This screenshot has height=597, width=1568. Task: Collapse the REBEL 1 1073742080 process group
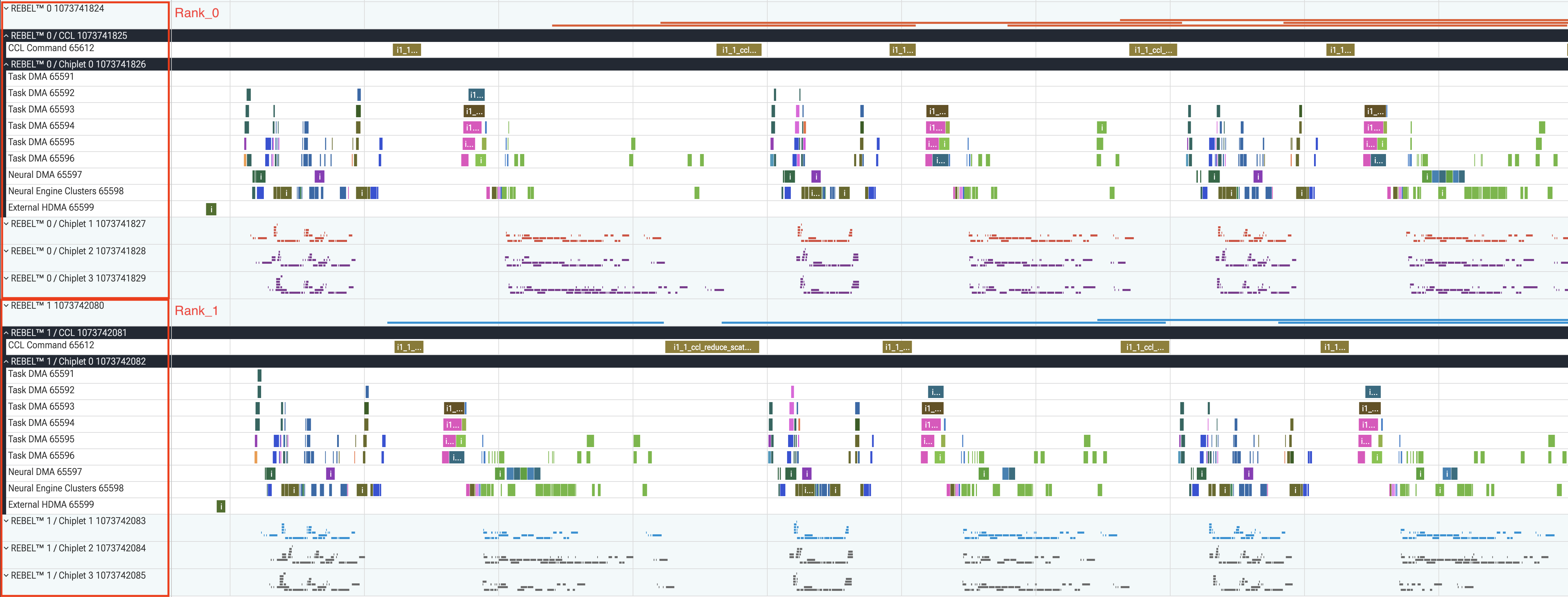pos(6,306)
